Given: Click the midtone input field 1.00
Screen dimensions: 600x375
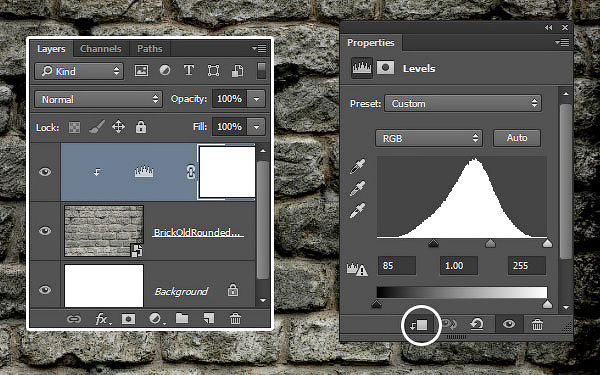Looking at the screenshot, I should 458,266.
